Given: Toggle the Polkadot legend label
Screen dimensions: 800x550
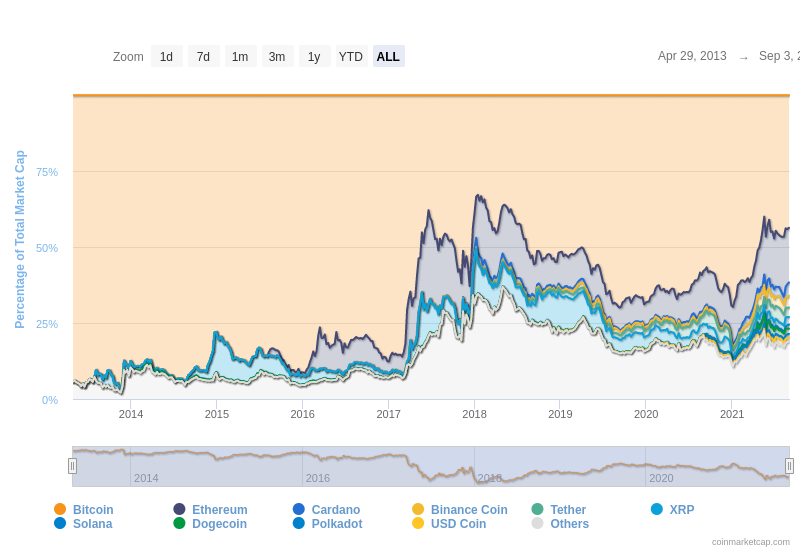Looking at the screenshot, I should [337, 524].
